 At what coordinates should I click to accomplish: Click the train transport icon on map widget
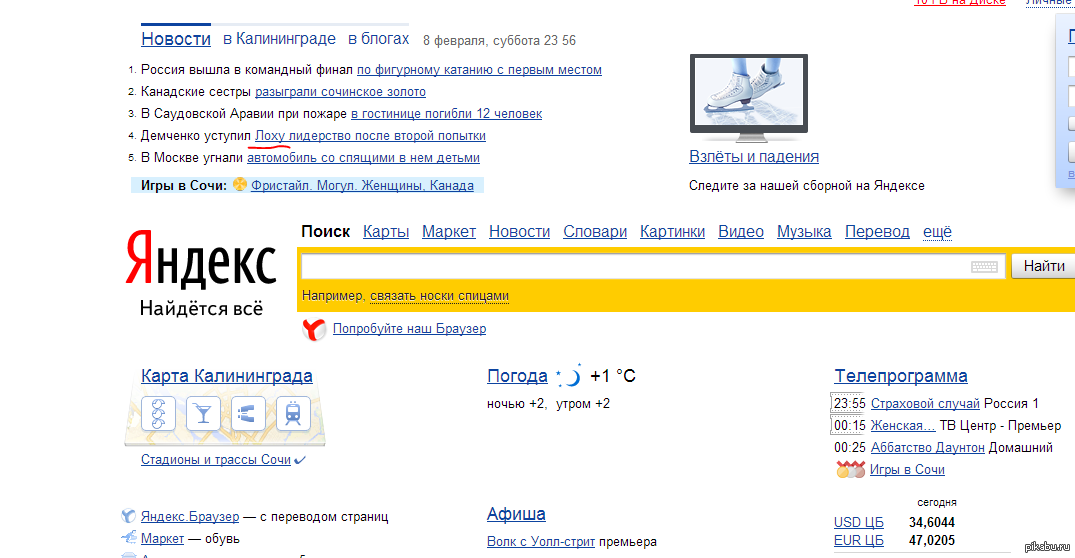click(293, 413)
